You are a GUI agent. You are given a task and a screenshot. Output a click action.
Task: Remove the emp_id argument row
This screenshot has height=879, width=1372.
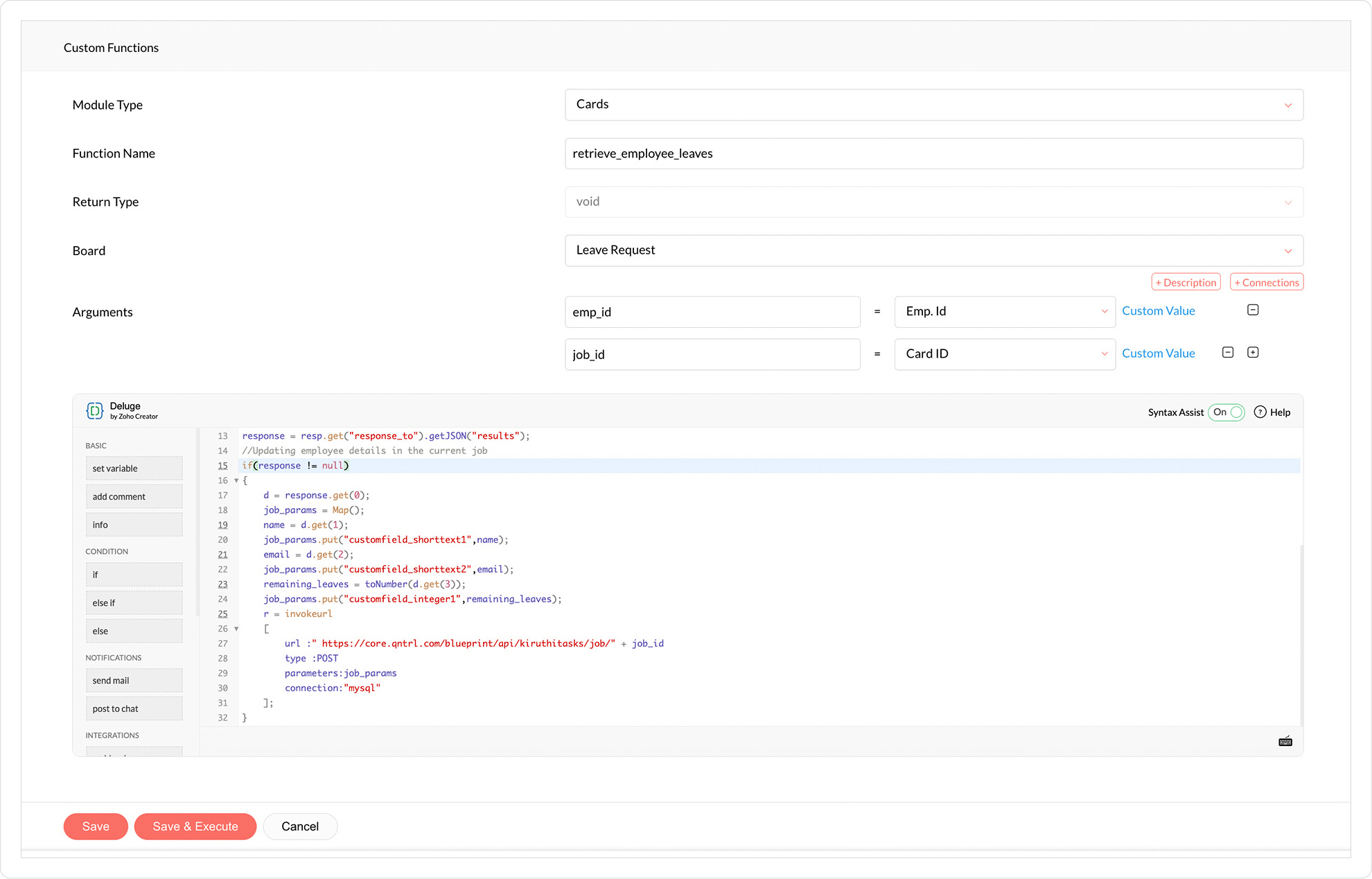coord(1253,310)
